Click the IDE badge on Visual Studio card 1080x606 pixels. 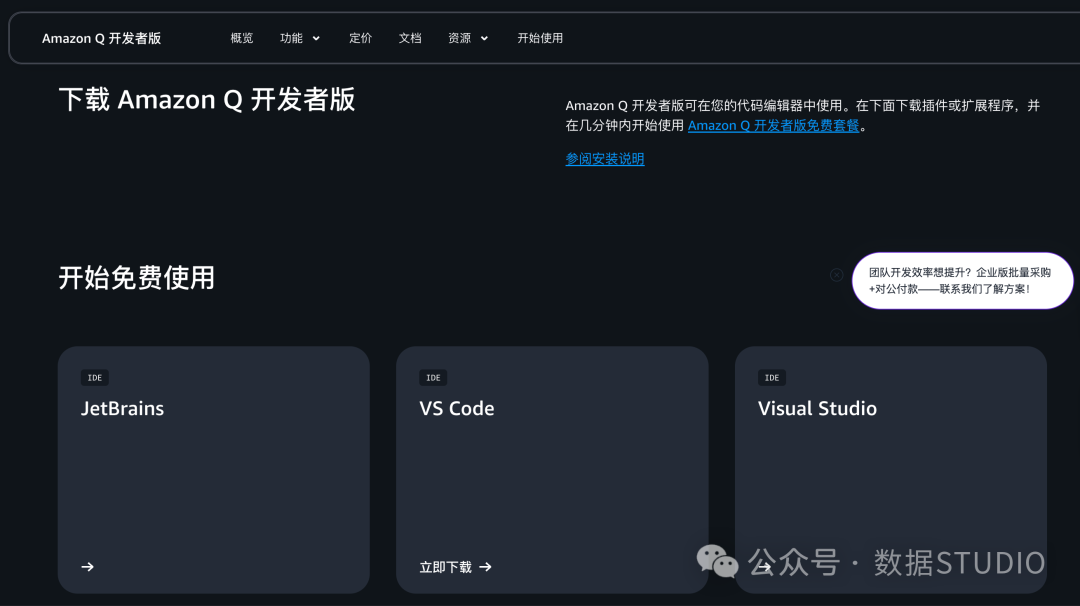click(x=772, y=377)
